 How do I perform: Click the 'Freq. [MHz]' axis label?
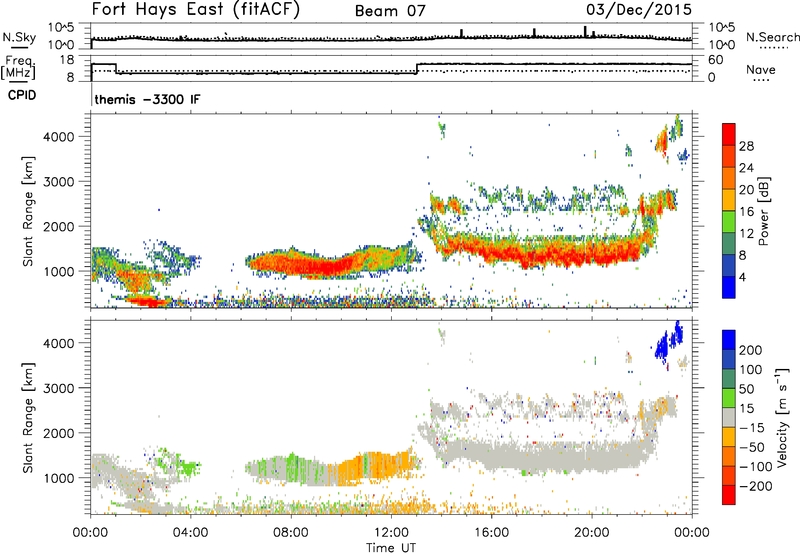(x=18, y=67)
